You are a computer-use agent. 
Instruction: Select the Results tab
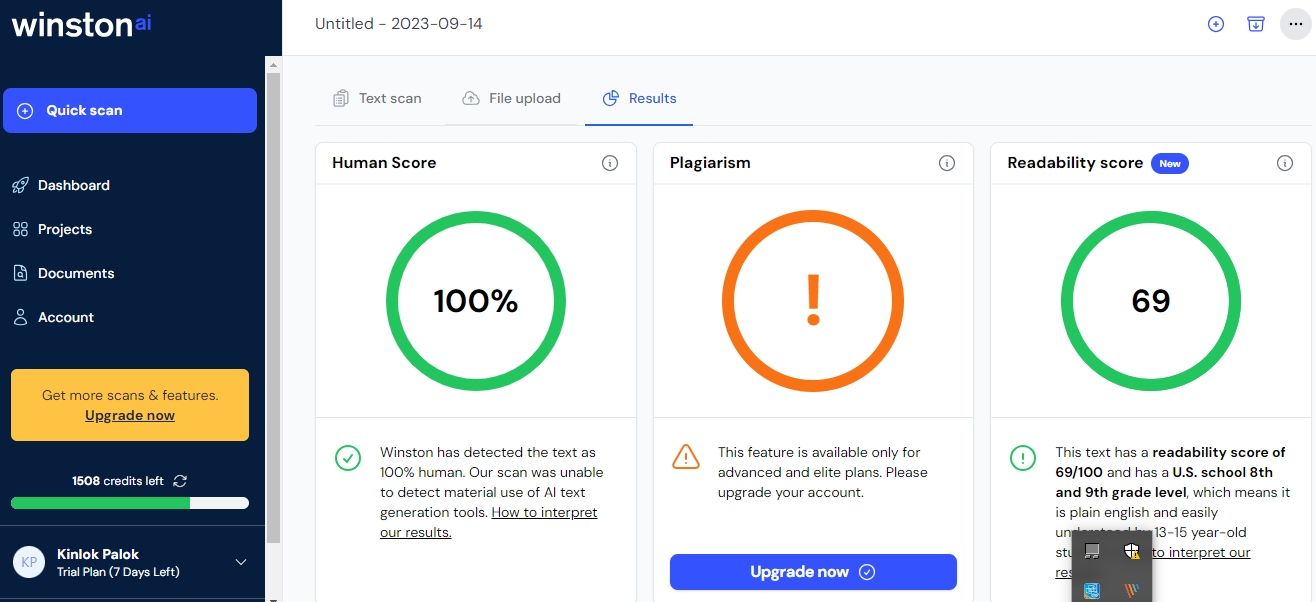click(639, 98)
